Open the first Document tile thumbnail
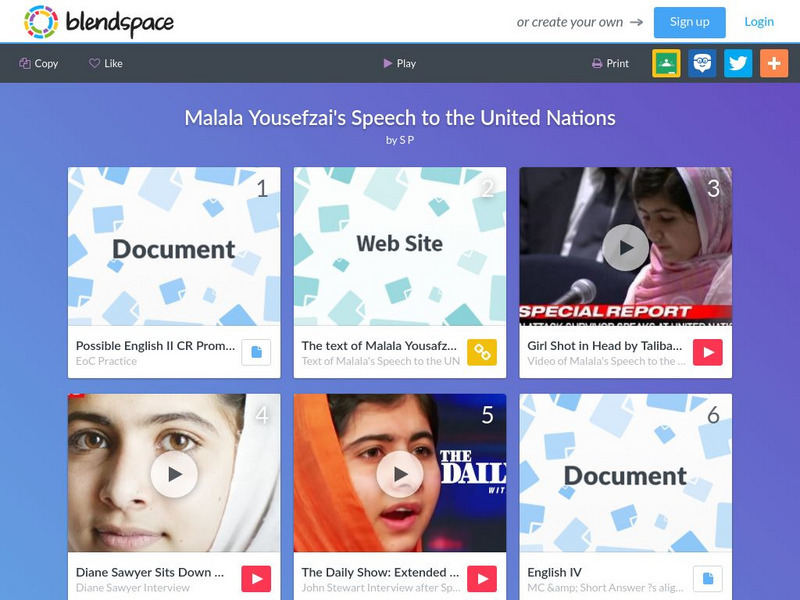The width and height of the screenshot is (800, 600). (x=174, y=246)
